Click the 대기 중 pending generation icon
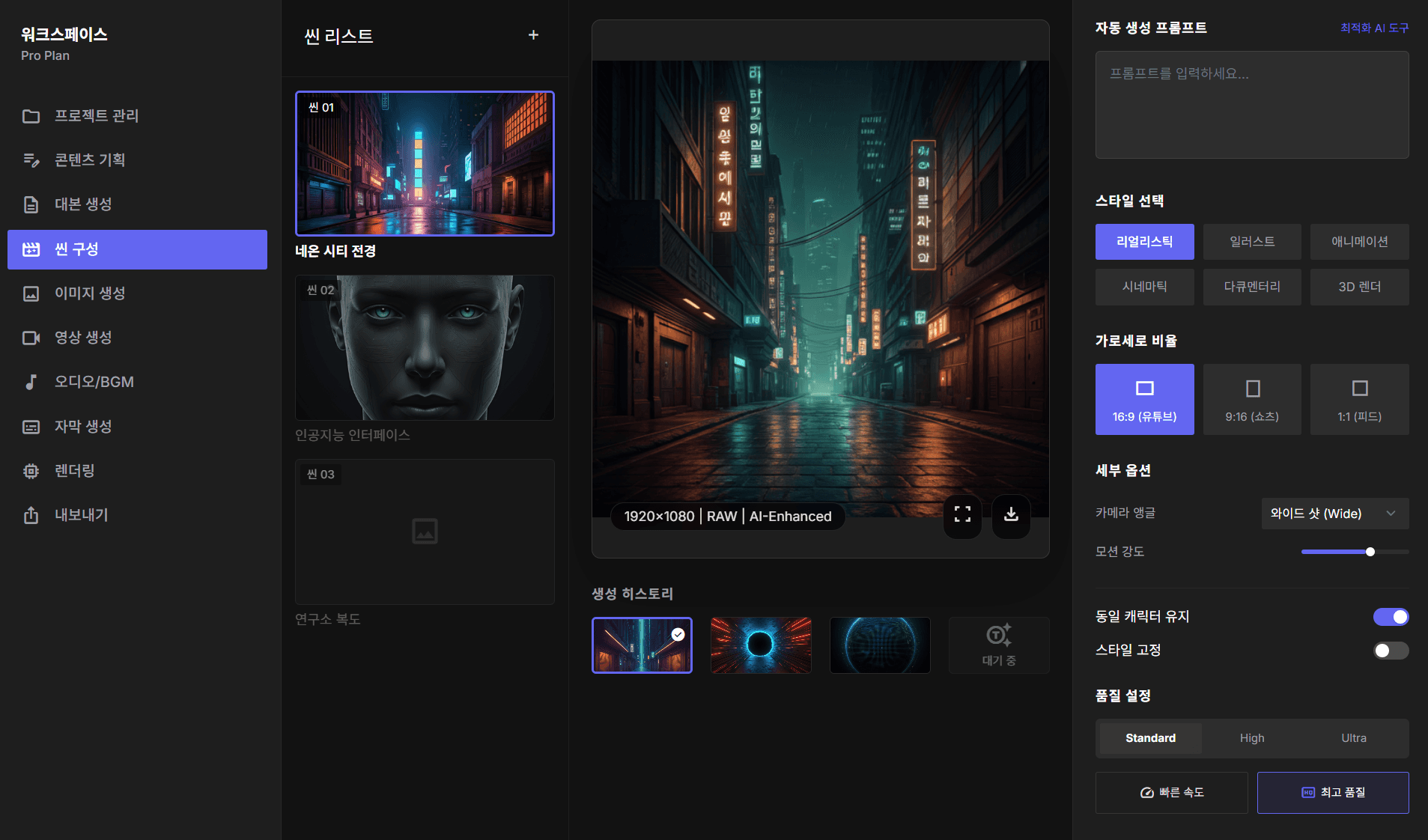The width and height of the screenshot is (1428, 840). point(999,636)
